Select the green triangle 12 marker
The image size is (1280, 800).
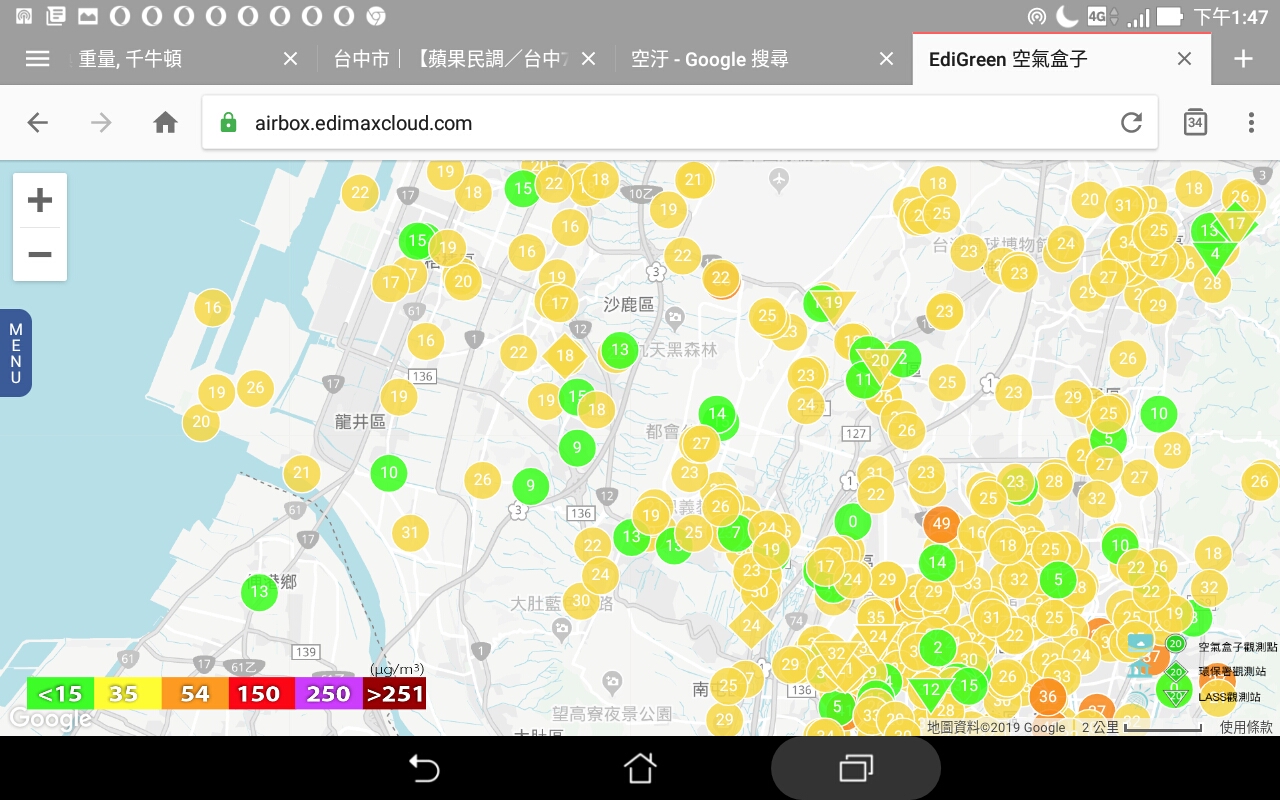[x=931, y=690]
